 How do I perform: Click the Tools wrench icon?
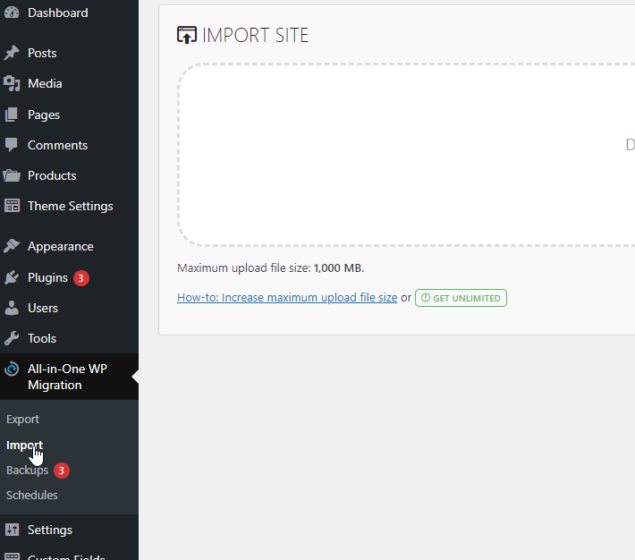coord(12,339)
